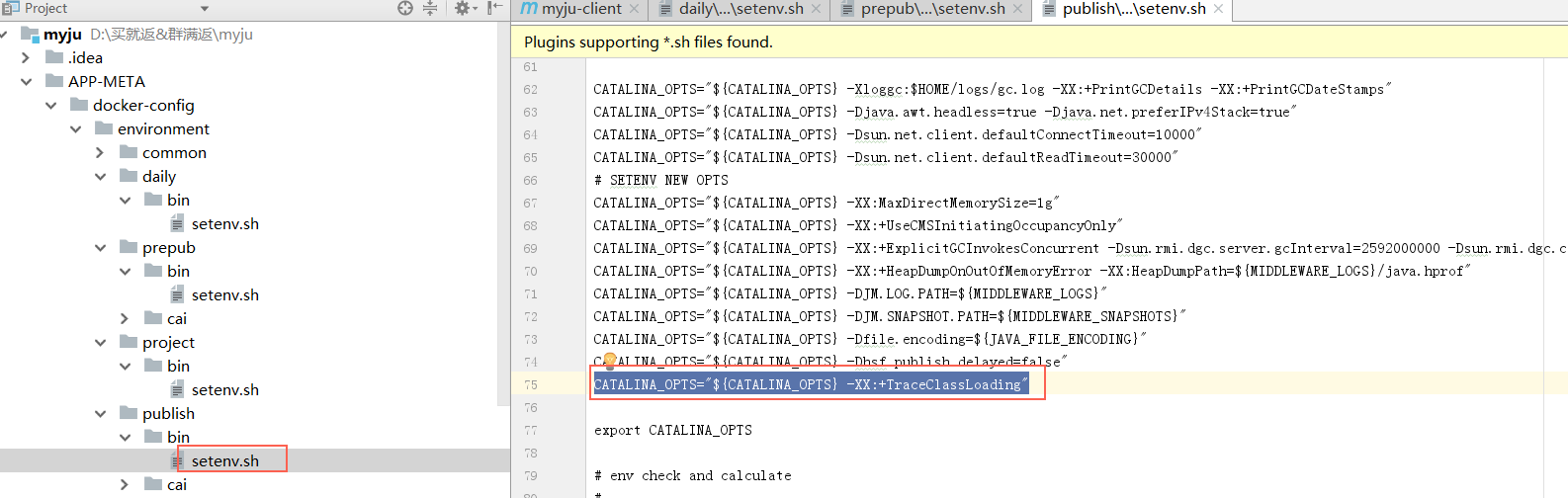
Task: Close the daily setenv.sh tab
Action: click(x=816, y=9)
